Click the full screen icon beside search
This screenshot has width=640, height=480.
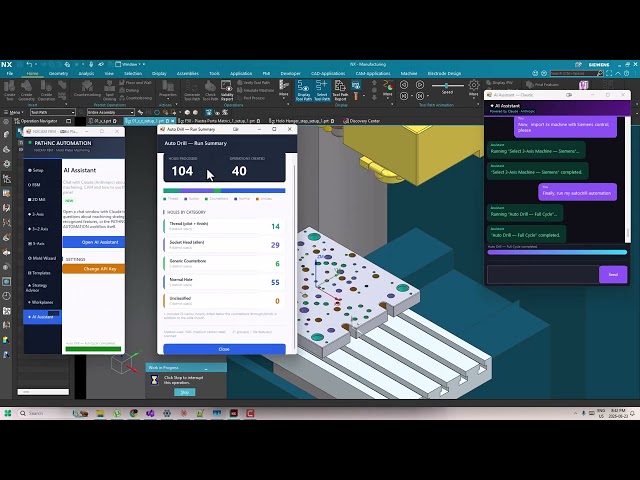(609, 73)
